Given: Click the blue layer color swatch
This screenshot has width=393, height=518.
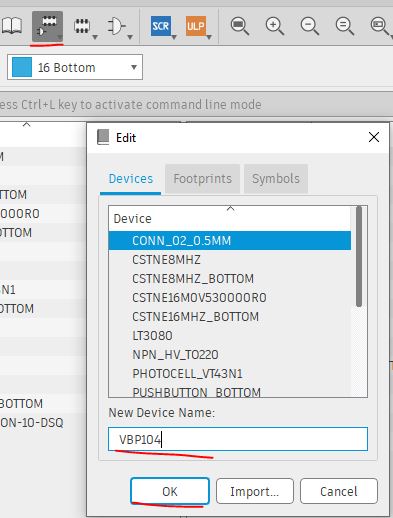Looking at the screenshot, I should pos(22,67).
